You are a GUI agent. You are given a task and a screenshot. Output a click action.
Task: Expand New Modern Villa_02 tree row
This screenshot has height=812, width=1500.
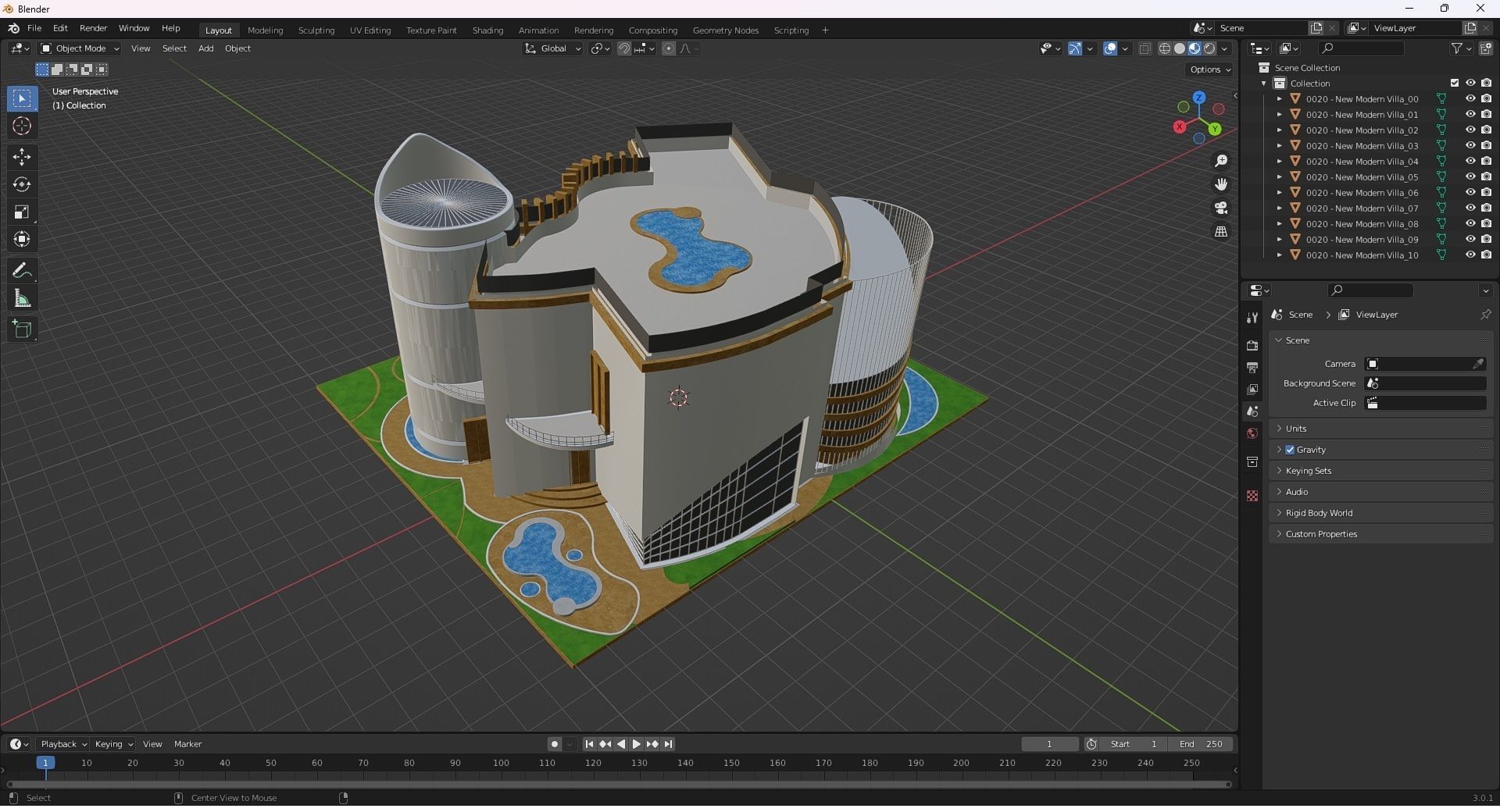pos(1279,130)
